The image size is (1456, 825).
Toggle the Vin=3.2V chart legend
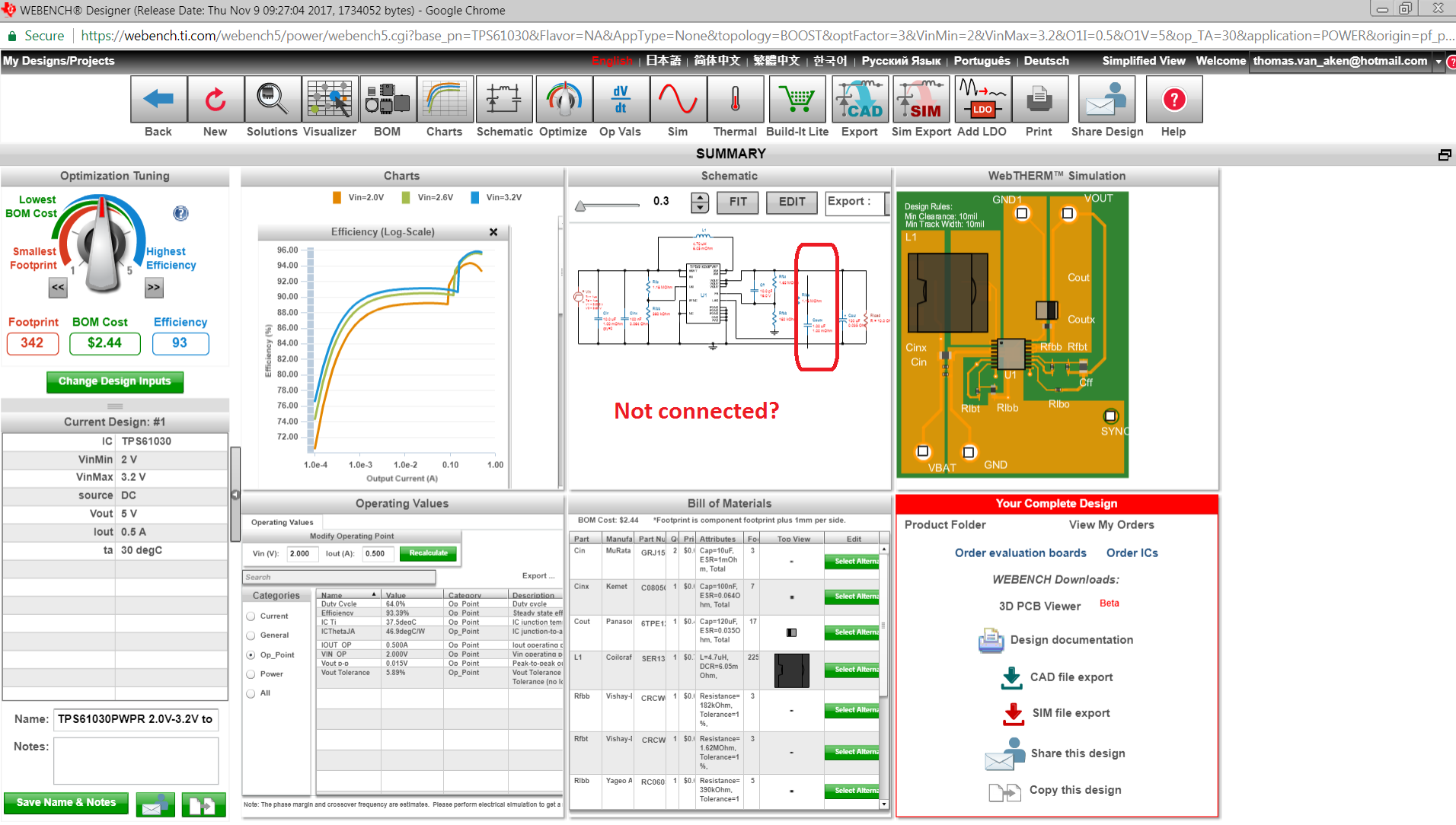tap(496, 198)
